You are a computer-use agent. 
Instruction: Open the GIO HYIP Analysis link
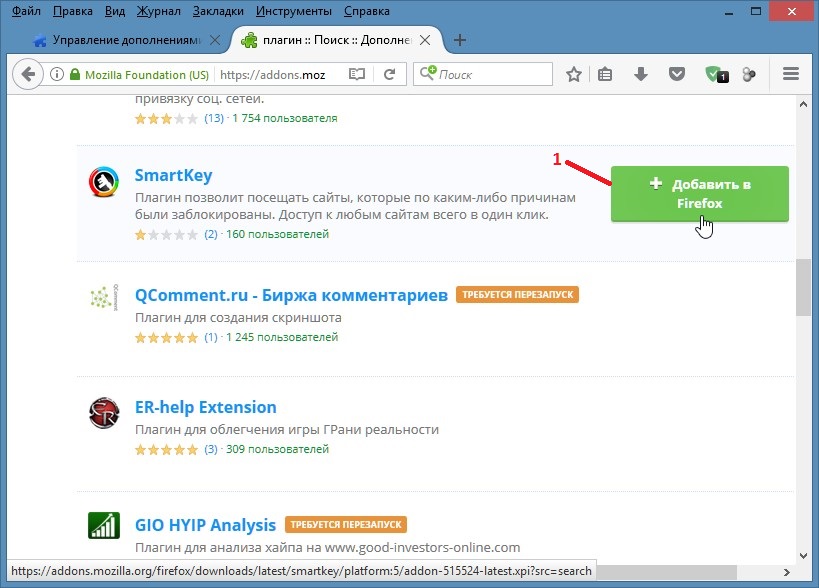(205, 525)
